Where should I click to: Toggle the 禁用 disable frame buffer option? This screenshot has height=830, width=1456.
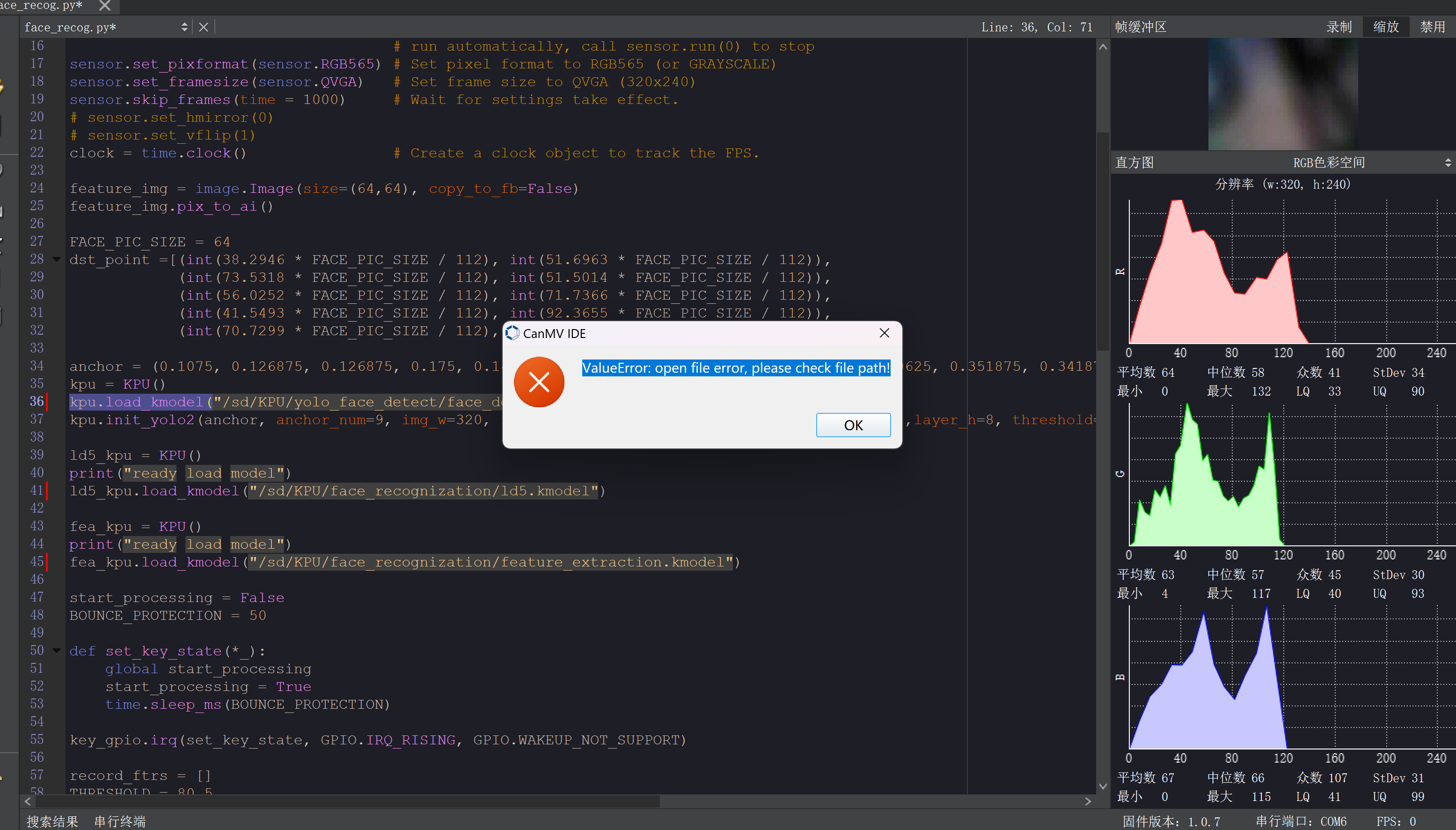1432,27
